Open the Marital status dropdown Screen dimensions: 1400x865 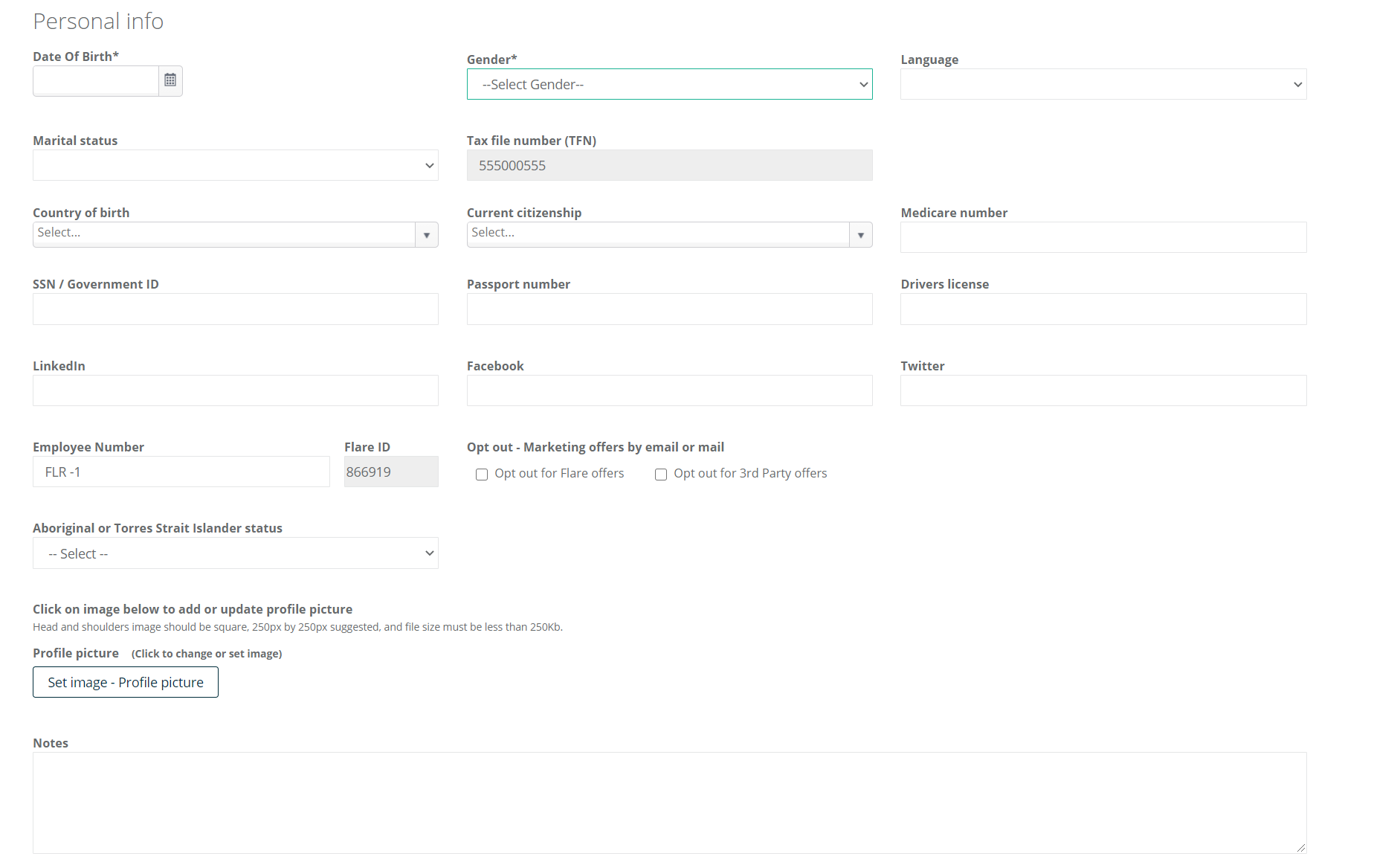[236, 165]
